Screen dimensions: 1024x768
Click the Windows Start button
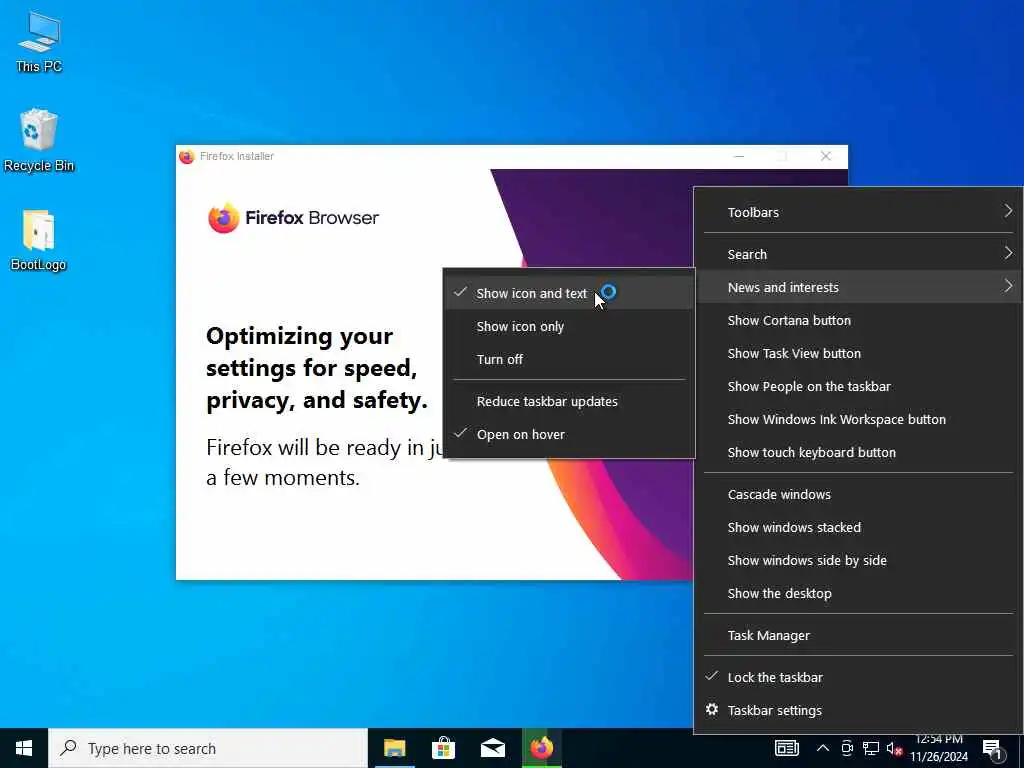point(24,748)
